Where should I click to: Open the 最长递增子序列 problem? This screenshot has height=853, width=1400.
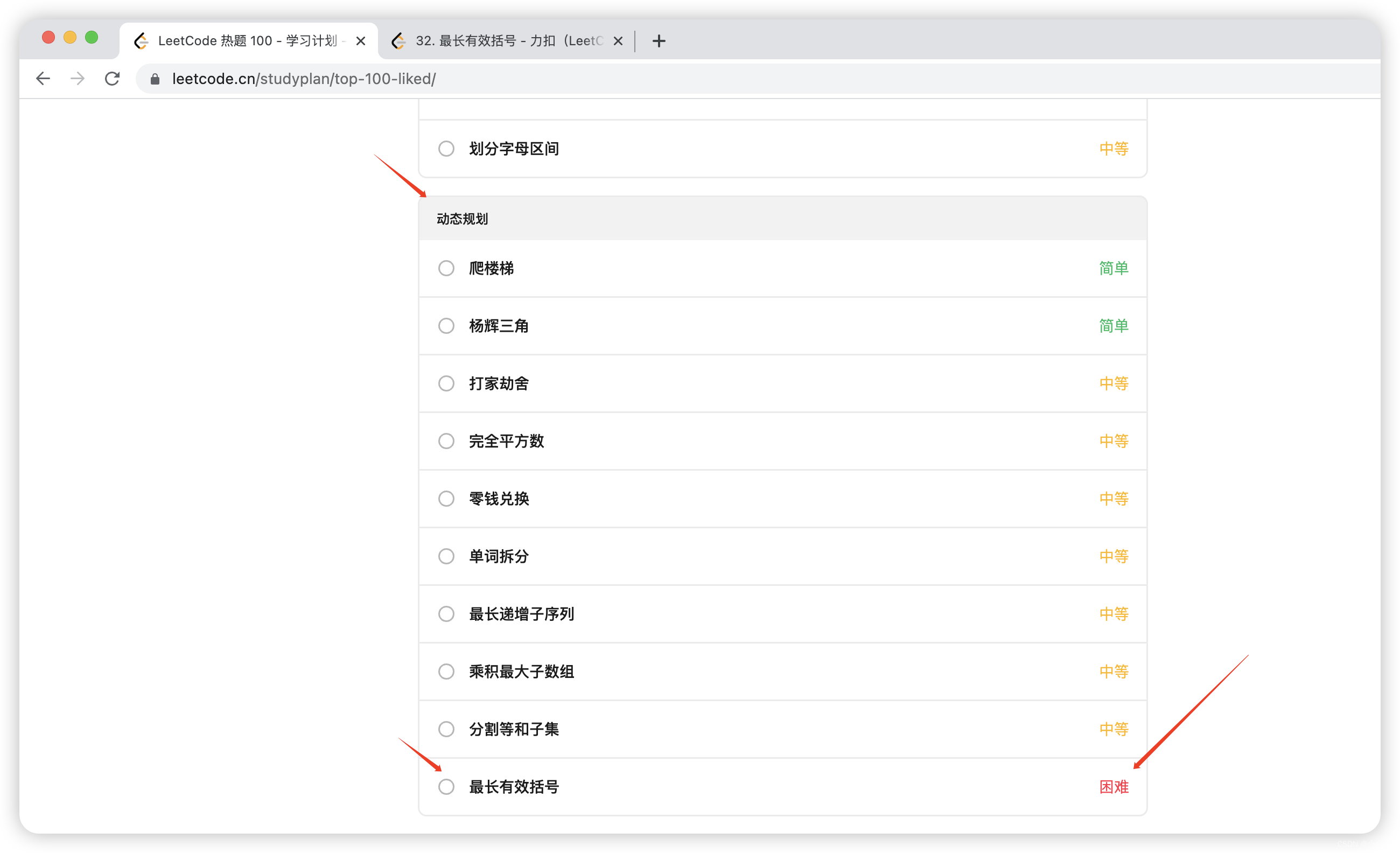[521, 614]
